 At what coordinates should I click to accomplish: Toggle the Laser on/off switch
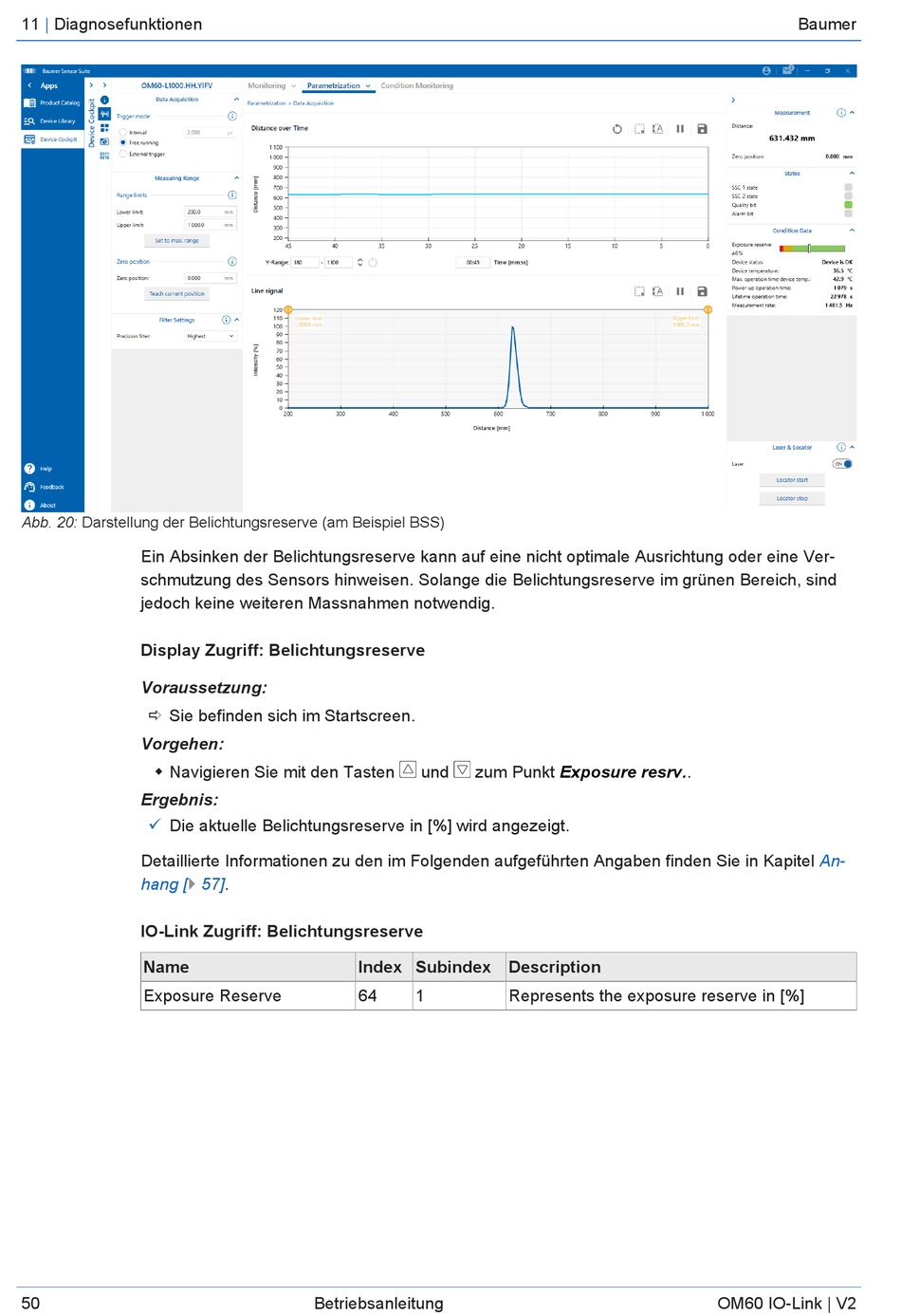pyautogui.click(x=842, y=464)
